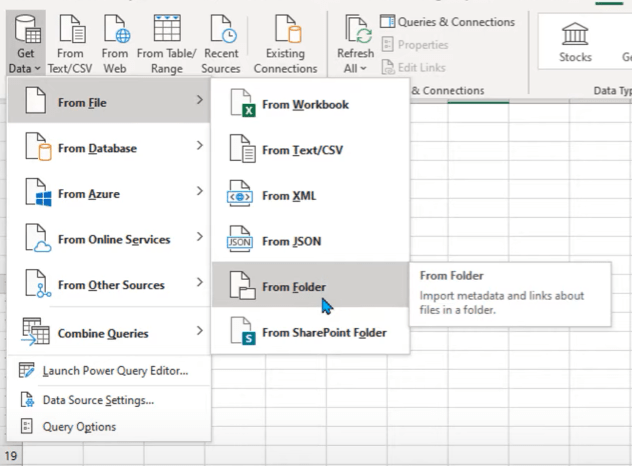This screenshot has height=466, width=632.
Task: Choose From Folder in submenu
Action: [310, 285]
